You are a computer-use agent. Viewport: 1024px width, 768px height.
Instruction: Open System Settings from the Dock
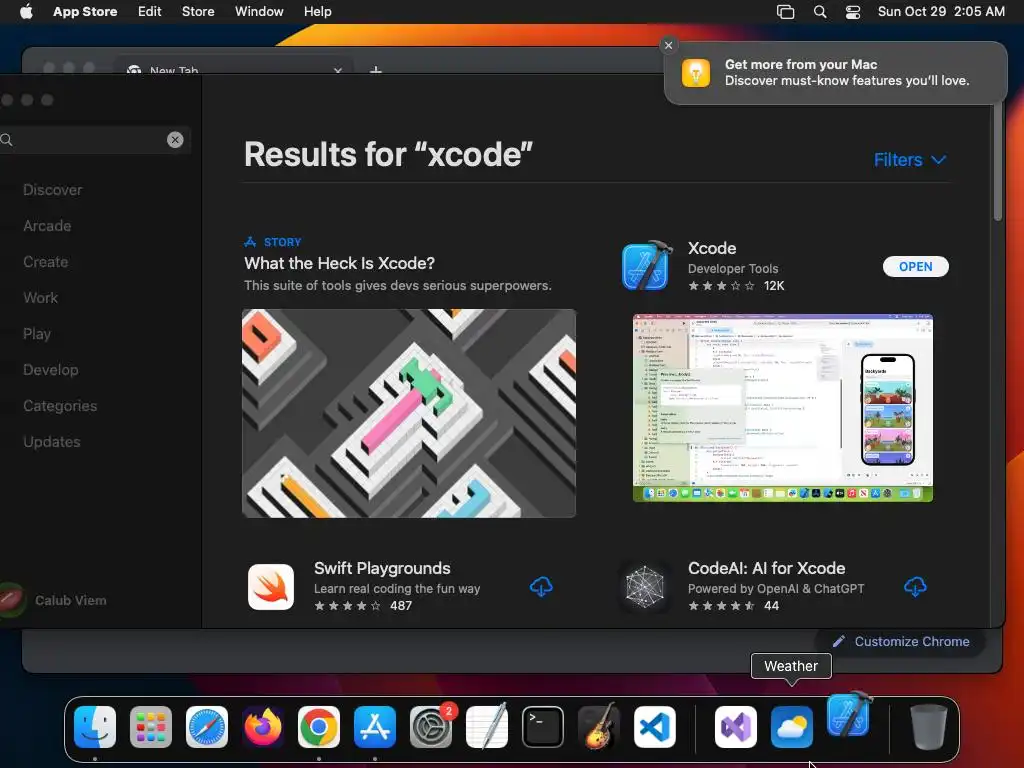pyautogui.click(x=431, y=727)
